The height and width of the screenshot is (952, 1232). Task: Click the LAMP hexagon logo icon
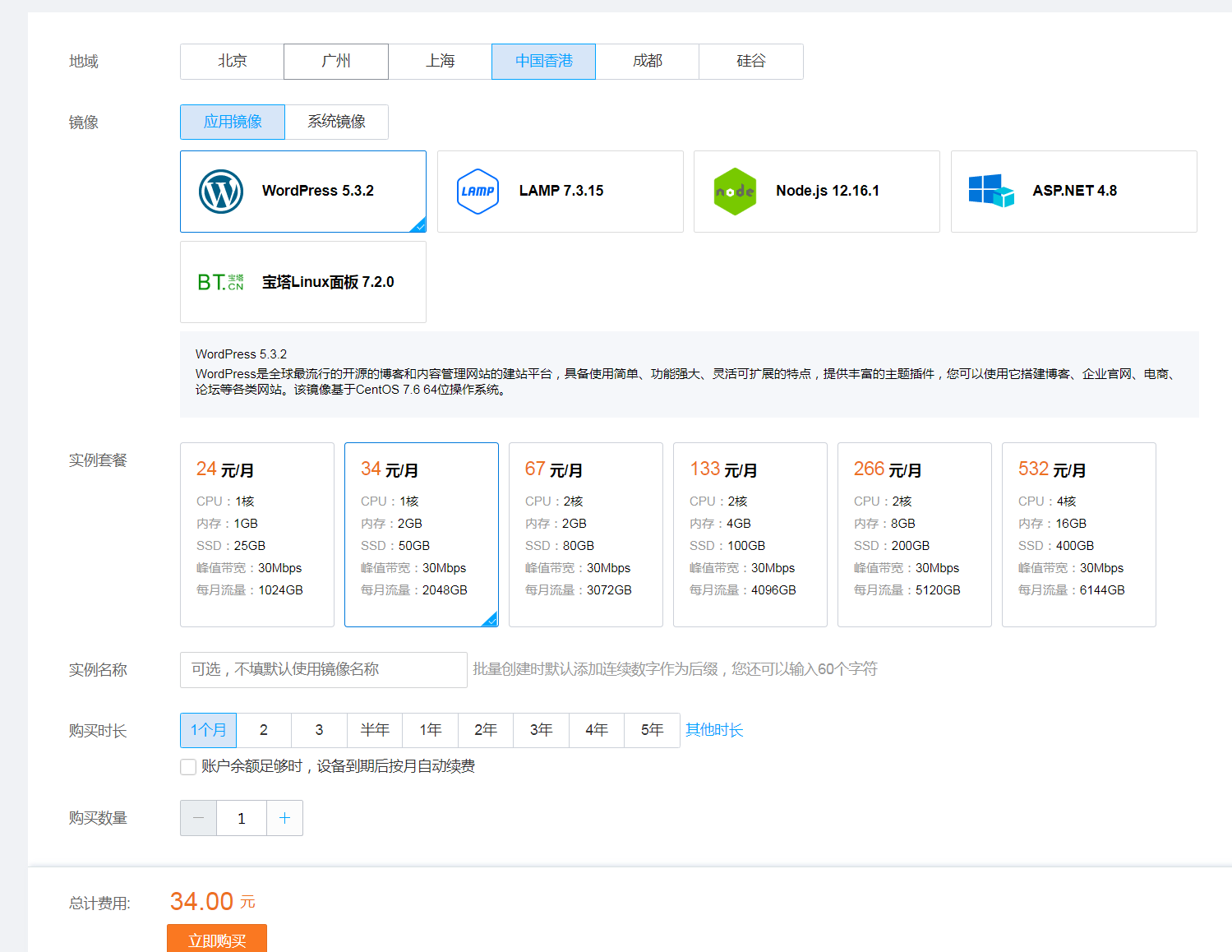(x=478, y=192)
